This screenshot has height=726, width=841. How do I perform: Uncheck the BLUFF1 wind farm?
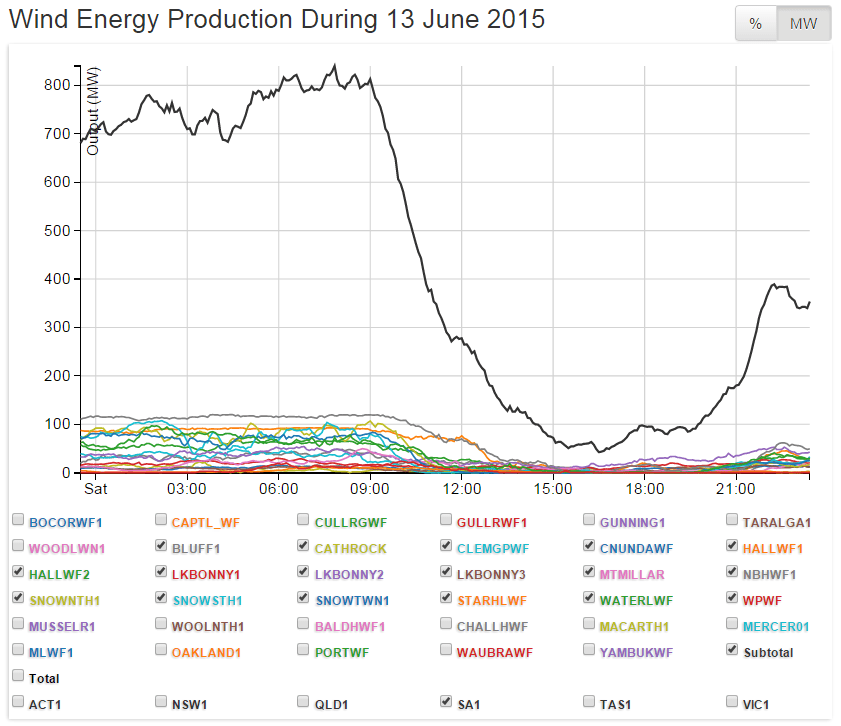tap(161, 546)
